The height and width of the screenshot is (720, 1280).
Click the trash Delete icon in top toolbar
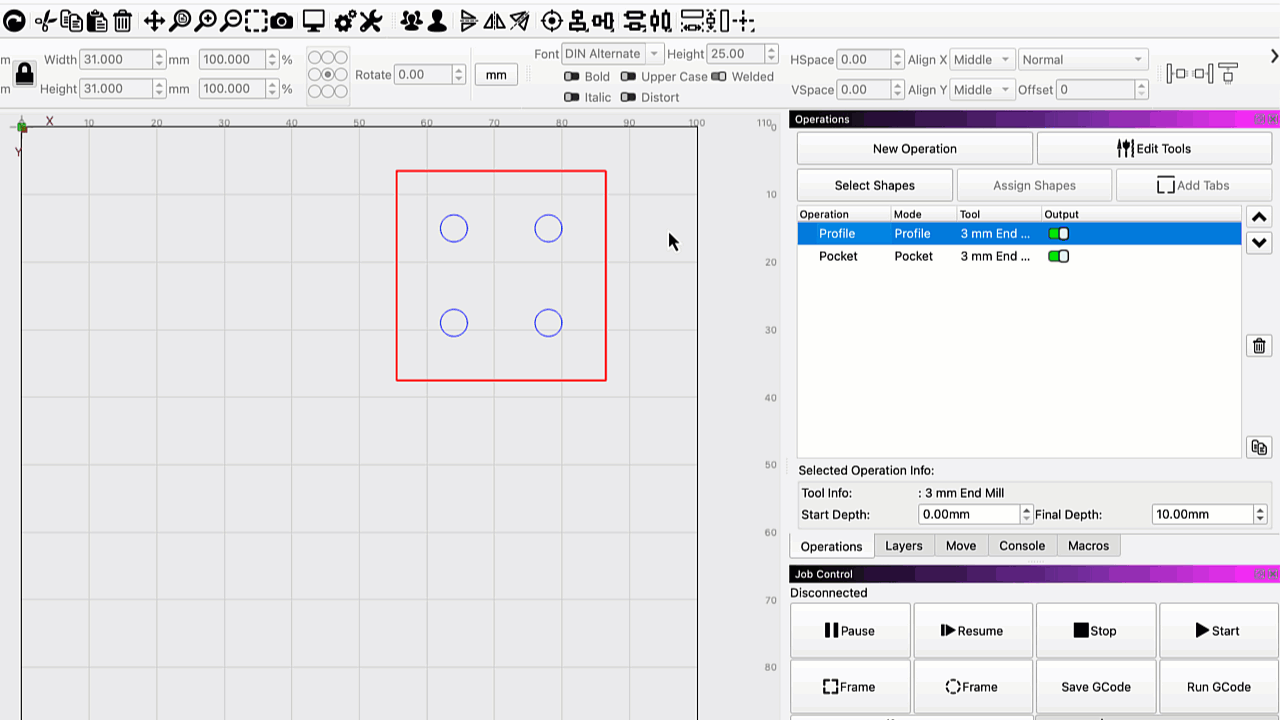[122, 20]
